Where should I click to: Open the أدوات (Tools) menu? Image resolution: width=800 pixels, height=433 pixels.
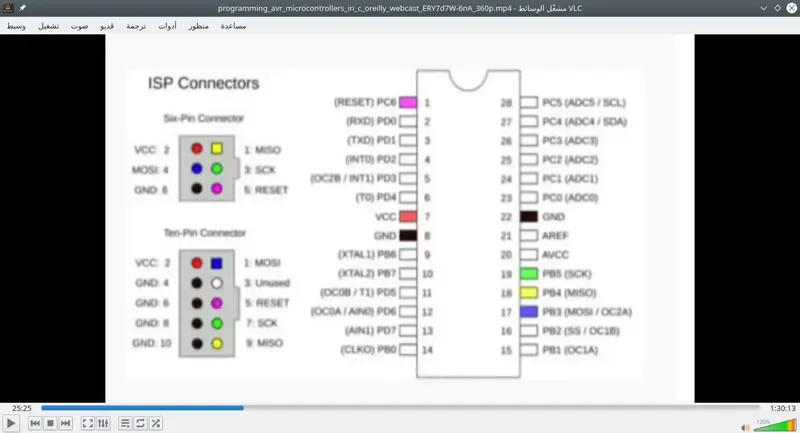coord(168,25)
